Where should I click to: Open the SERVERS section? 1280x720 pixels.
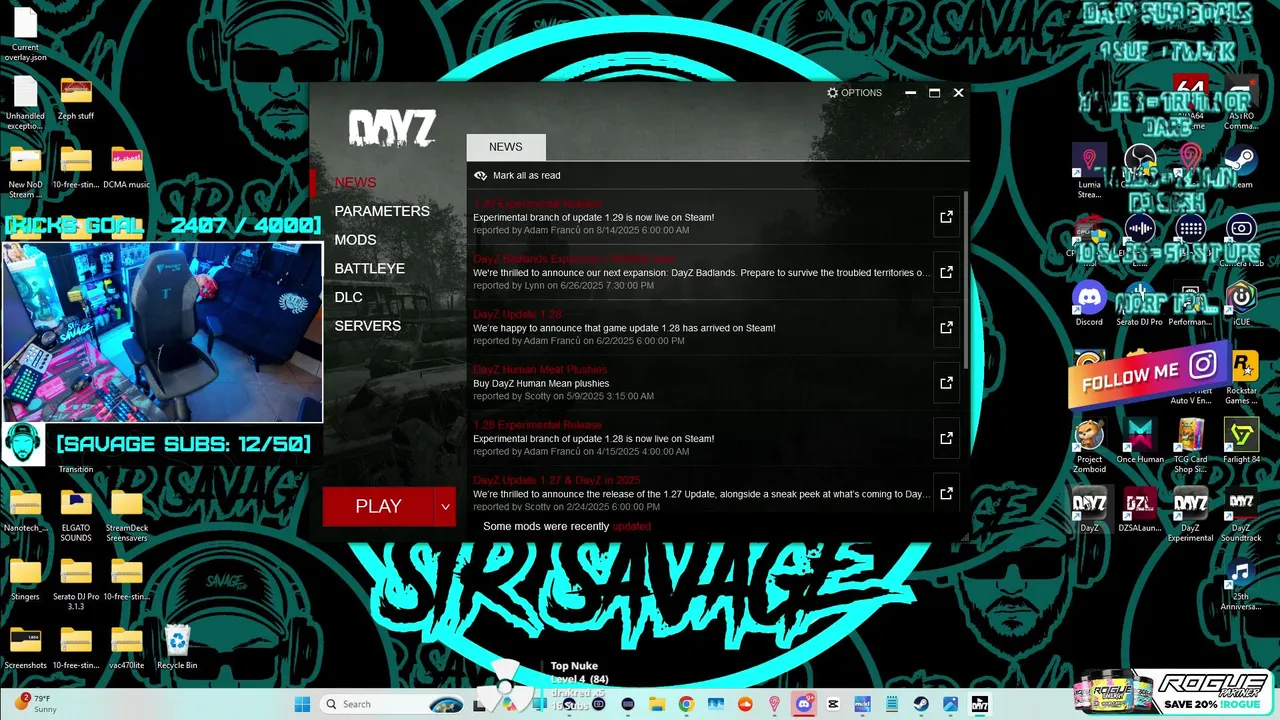pyautogui.click(x=367, y=326)
